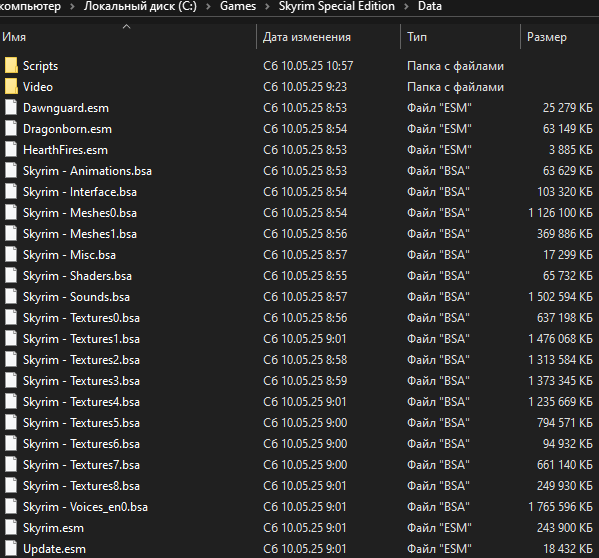The image size is (599, 558).
Task: Go to Skyrim Special Edition breadcrumb
Action: [x=337, y=6]
